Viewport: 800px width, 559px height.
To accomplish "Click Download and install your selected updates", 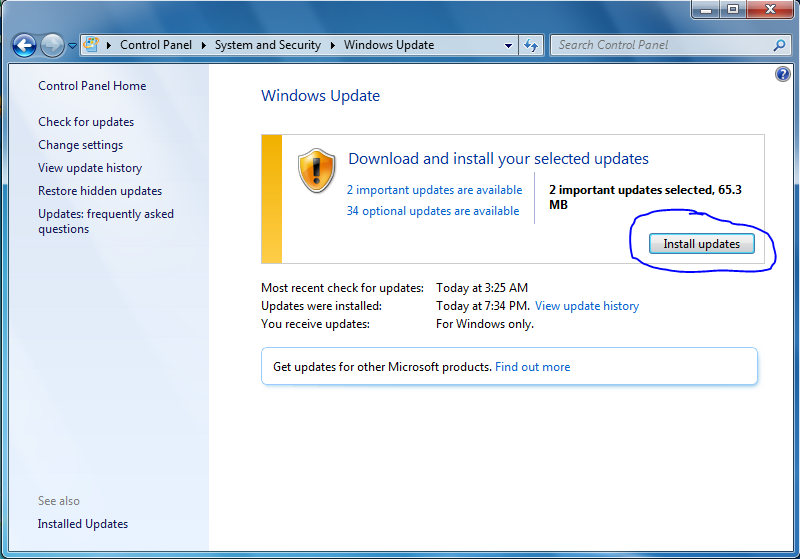I will pos(498,159).
